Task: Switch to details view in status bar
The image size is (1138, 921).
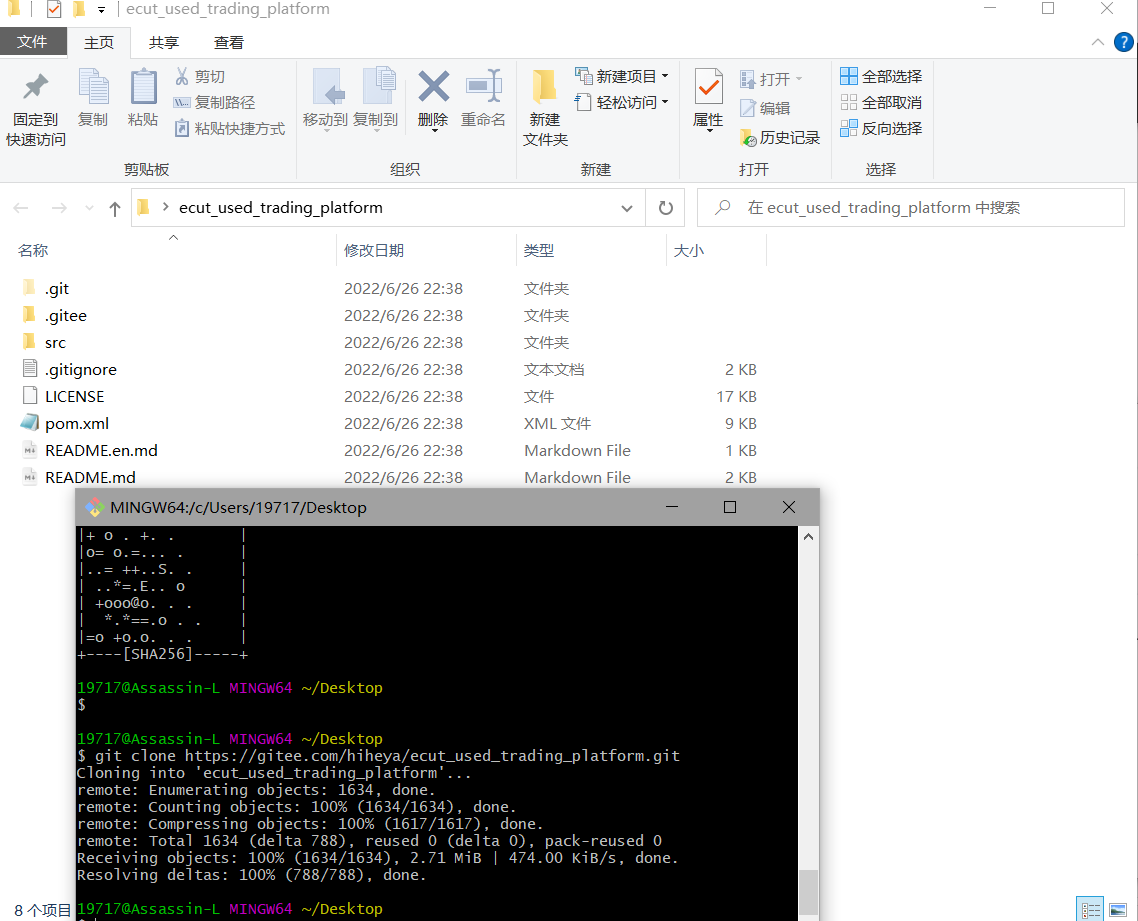Action: [1091, 910]
